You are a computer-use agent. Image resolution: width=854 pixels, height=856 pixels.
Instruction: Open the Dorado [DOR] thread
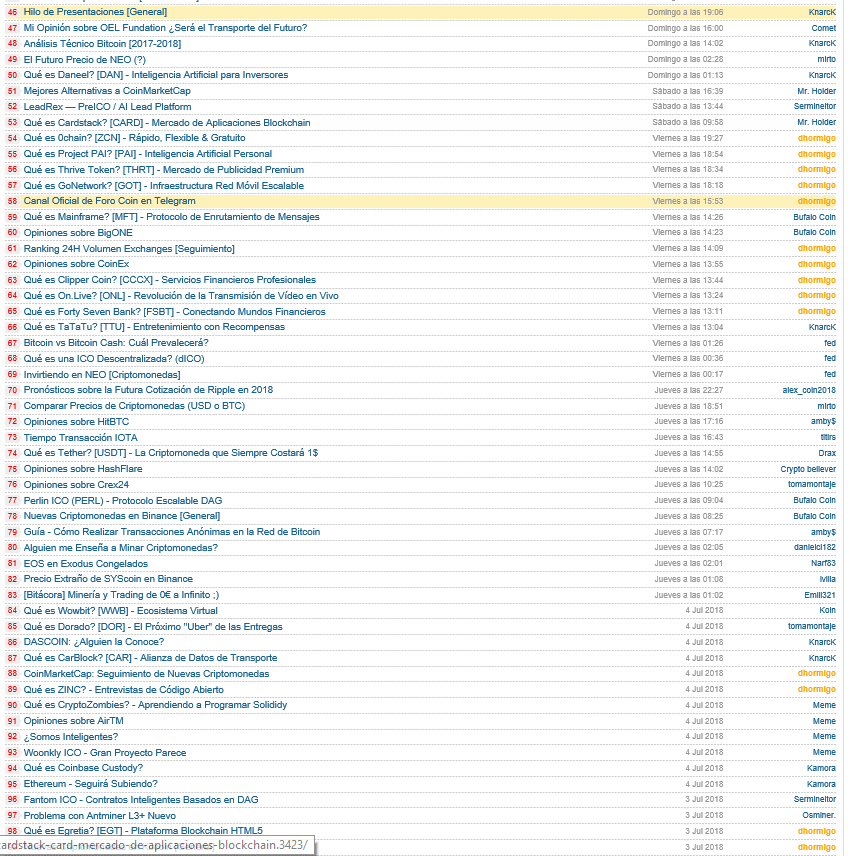click(153, 626)
